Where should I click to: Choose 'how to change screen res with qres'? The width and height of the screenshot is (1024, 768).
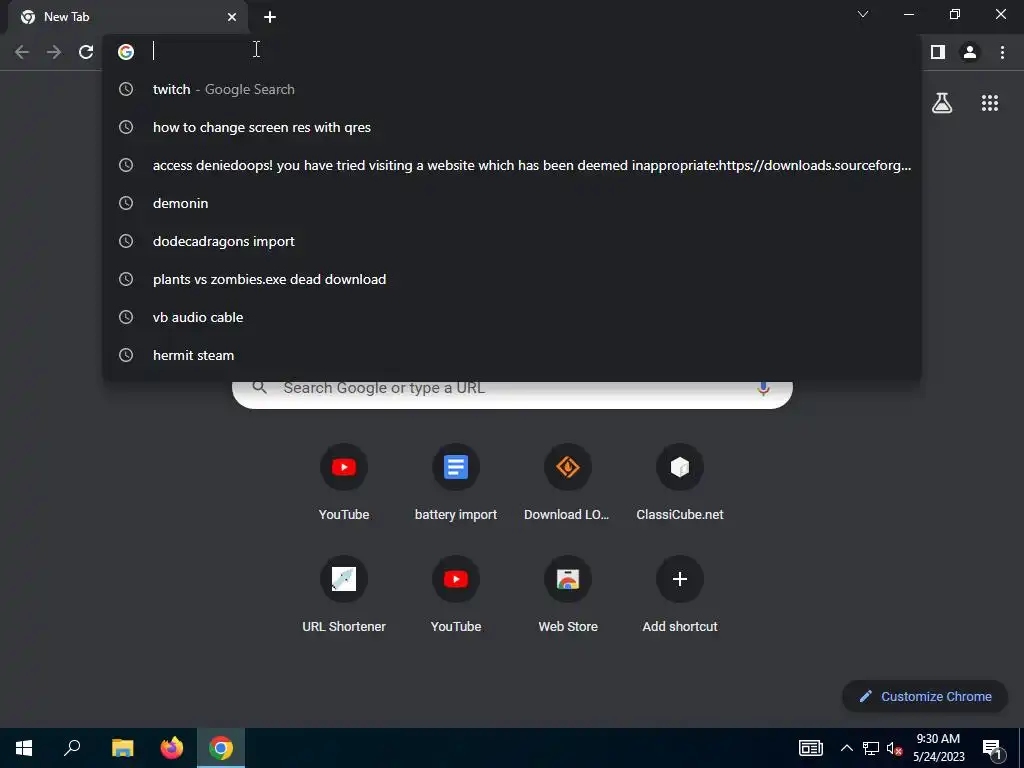[512, 127]
